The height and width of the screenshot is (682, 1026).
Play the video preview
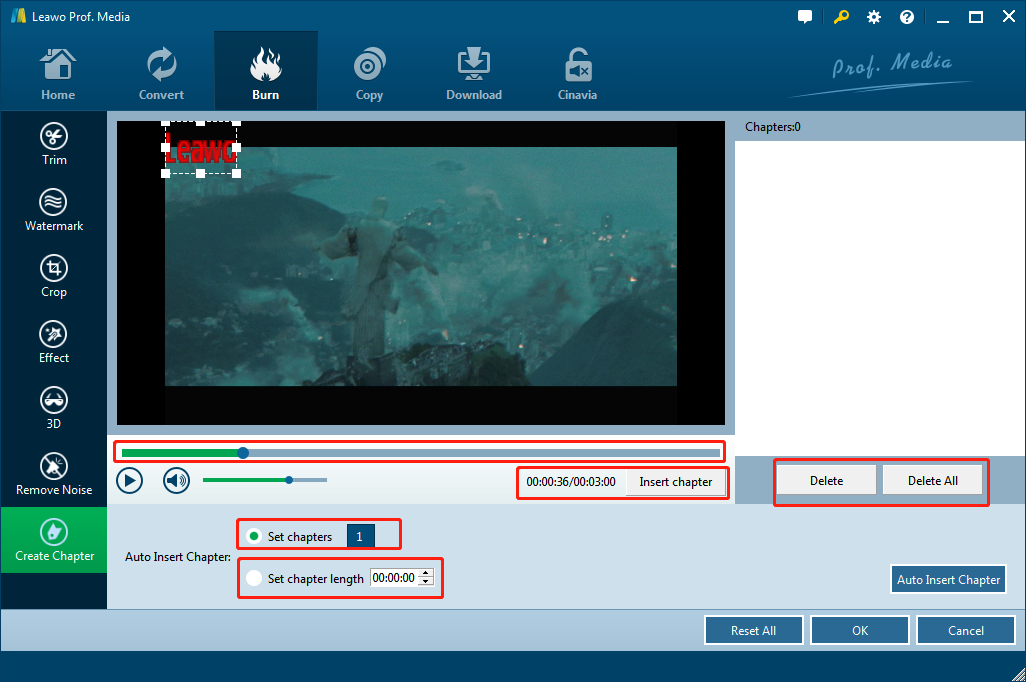tap(130, 481)
